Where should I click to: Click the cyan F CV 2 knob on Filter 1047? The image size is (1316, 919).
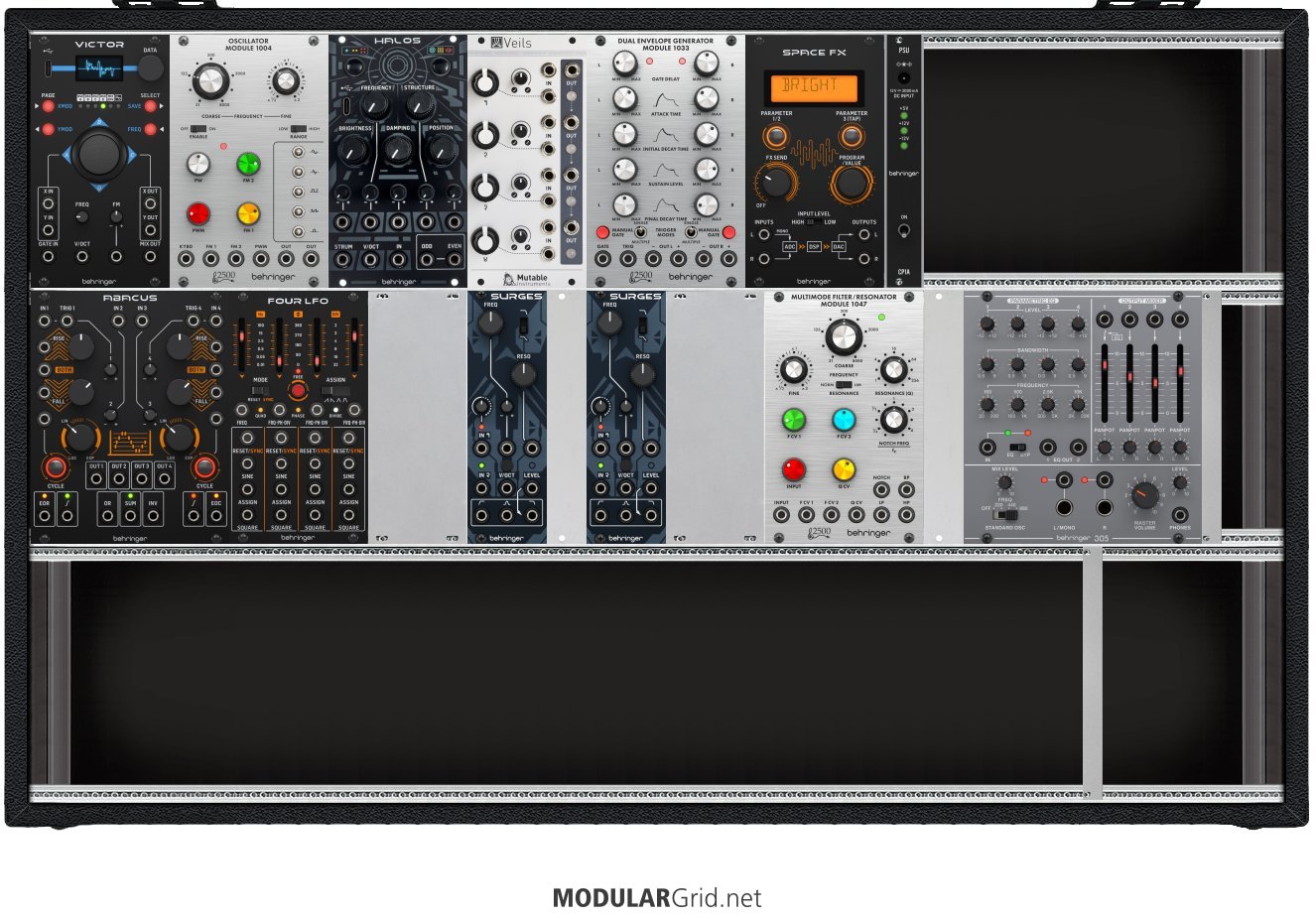click(x=844, y=420)
